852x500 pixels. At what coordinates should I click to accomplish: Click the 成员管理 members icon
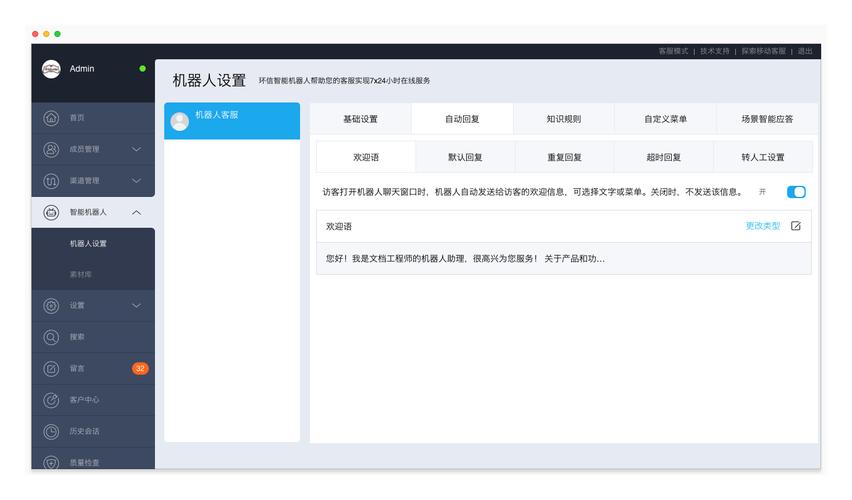pos(51,149)
